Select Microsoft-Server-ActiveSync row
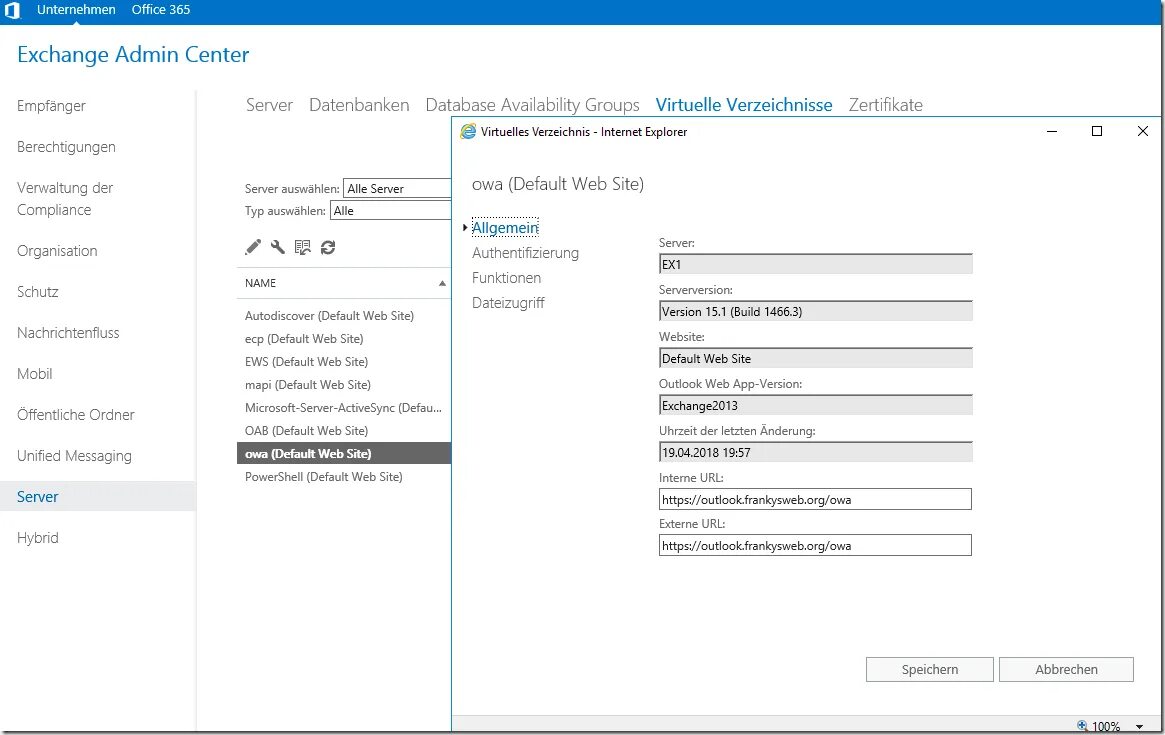This screenshot has width=1165, height=735. 344,408
